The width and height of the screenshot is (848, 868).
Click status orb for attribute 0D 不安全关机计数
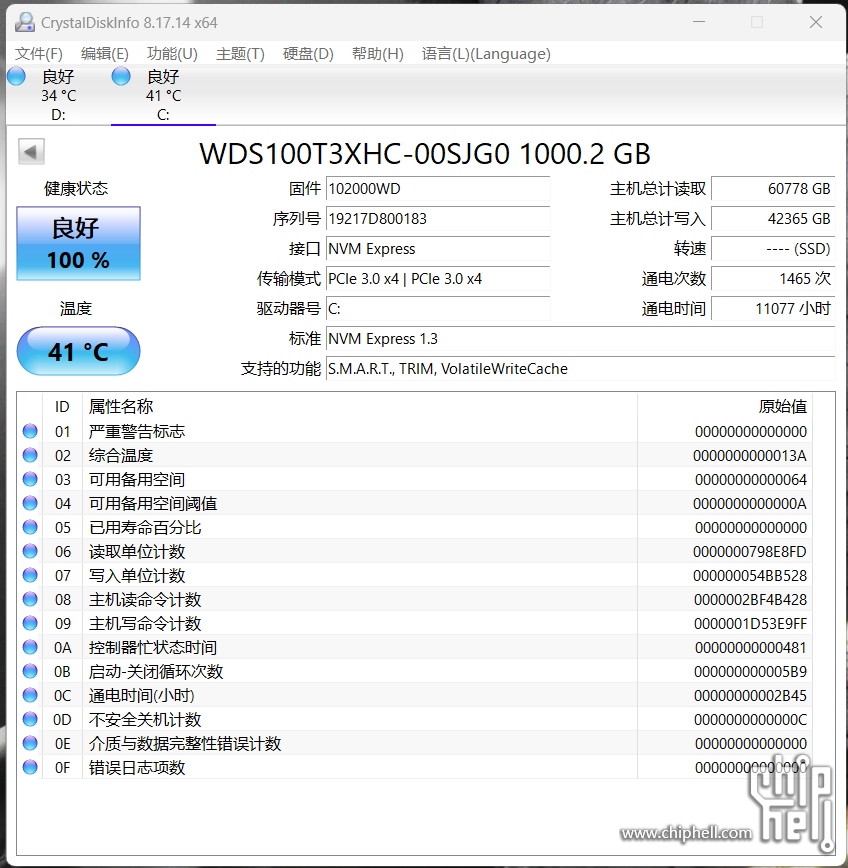[x=30, y=719]
